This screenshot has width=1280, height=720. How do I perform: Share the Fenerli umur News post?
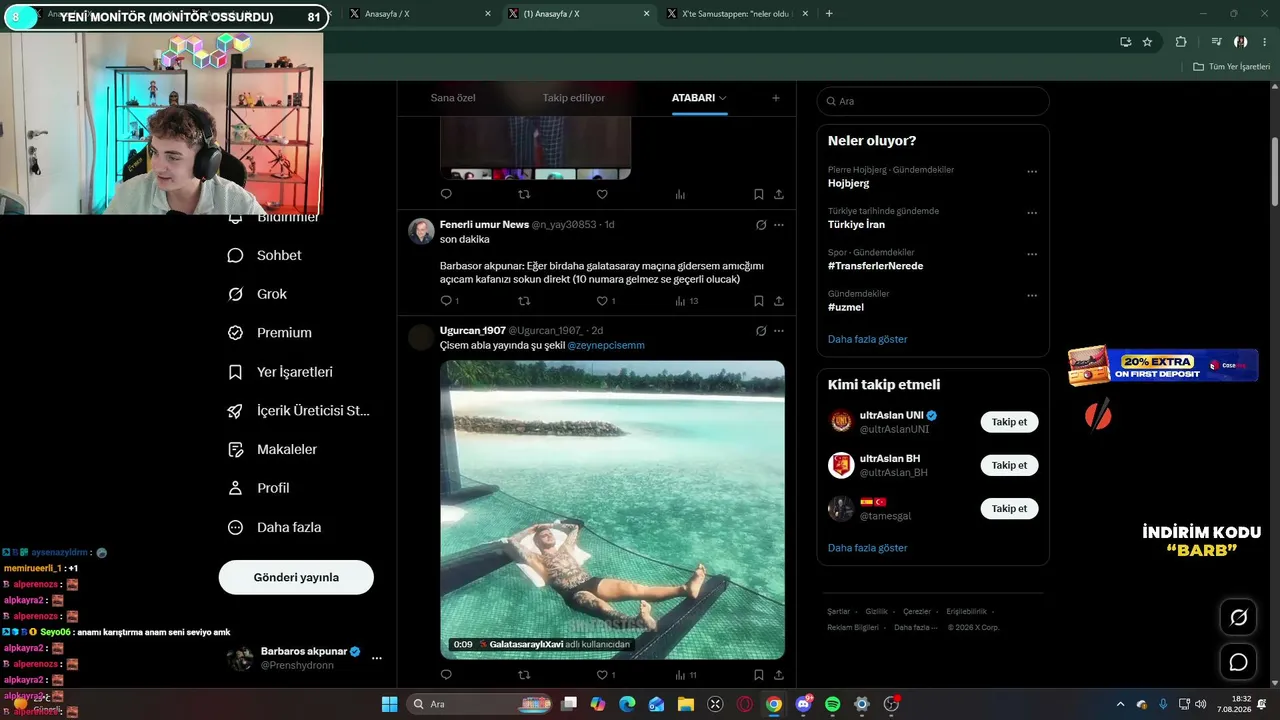tap(779, 301)
